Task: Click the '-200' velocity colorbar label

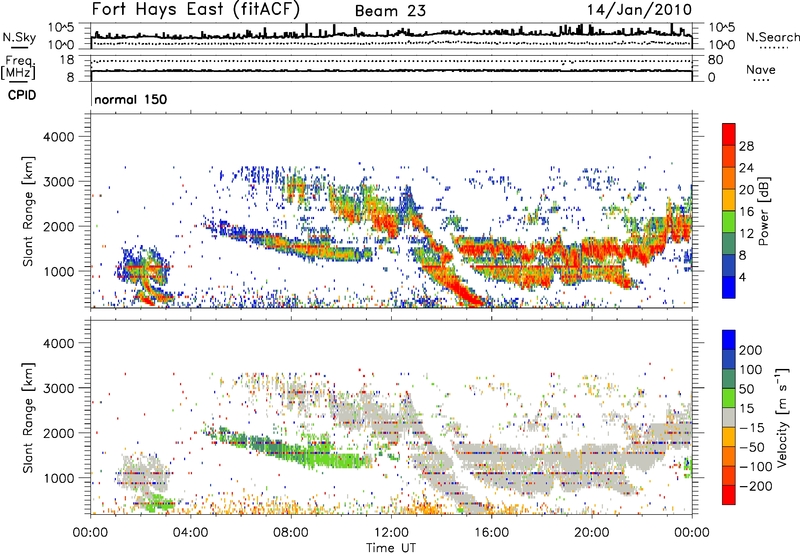Action: point(755,487)
